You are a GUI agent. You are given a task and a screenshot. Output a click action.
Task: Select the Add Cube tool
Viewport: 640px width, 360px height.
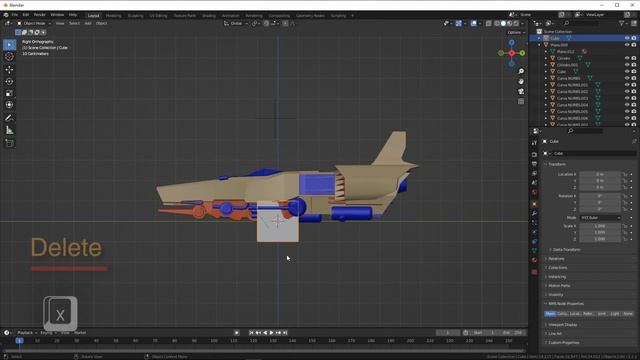click(9, 143)
